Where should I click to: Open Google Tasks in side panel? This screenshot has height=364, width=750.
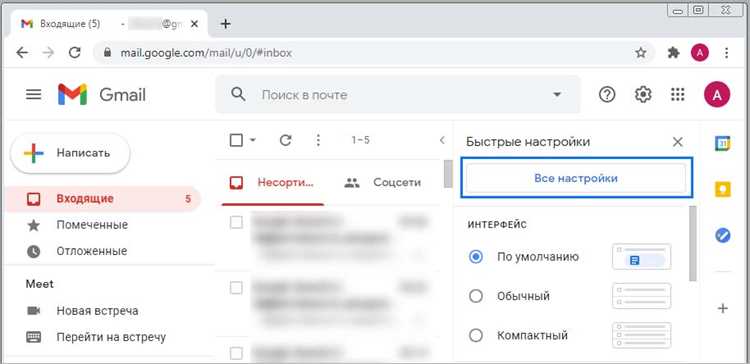pyautogui.click(x=722, y=235)
